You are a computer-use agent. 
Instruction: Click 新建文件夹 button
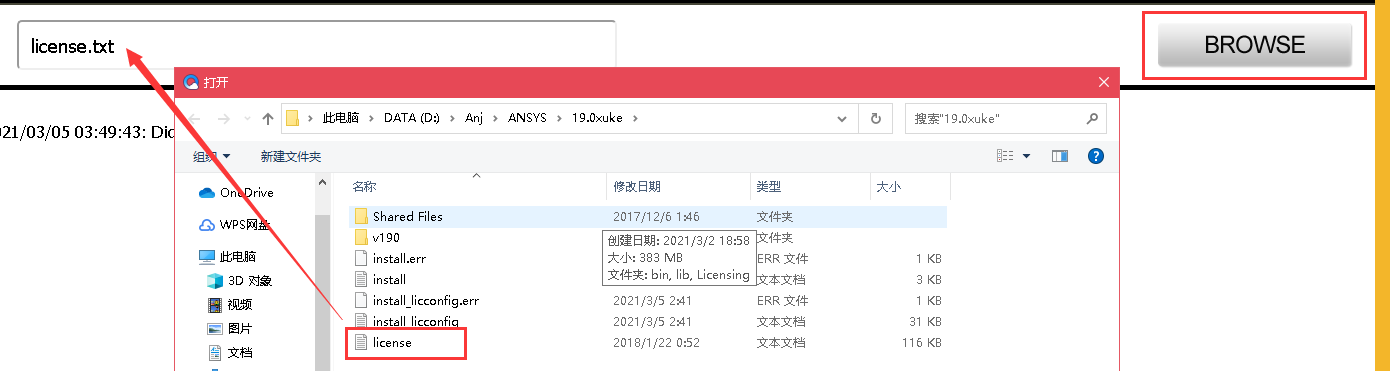pos(291,156)
